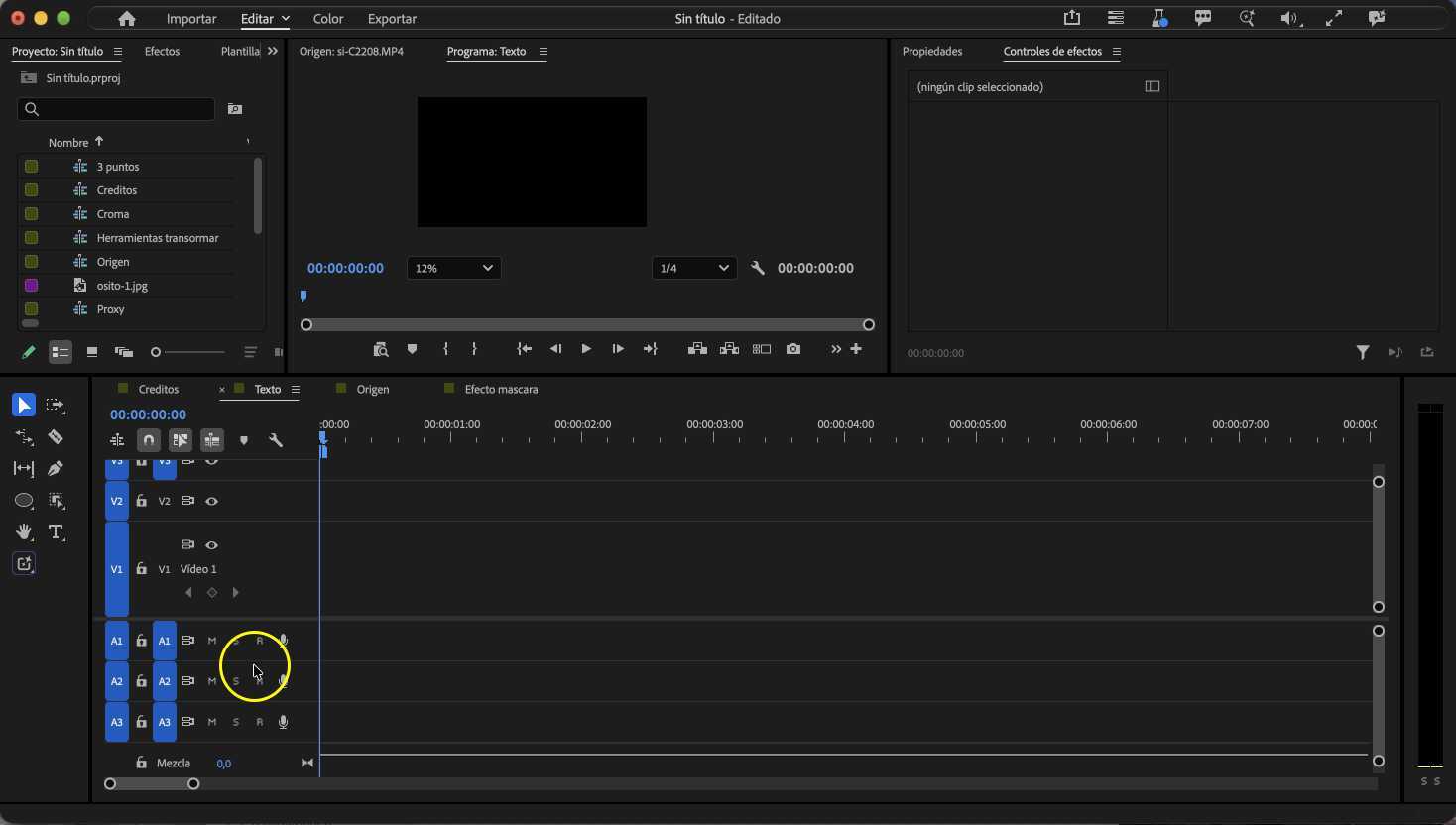Click the Home icon in top bar

tap(126, 19)
